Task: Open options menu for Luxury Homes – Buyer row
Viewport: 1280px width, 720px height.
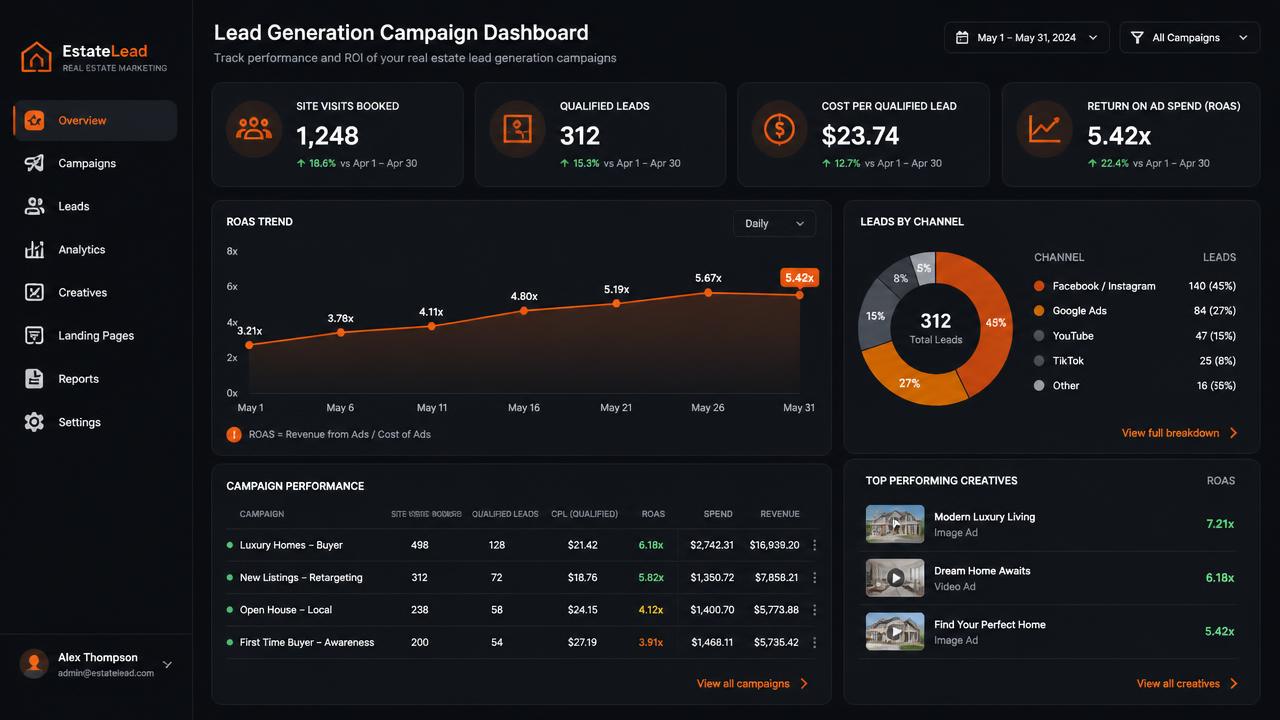Action: coord(814,545)
